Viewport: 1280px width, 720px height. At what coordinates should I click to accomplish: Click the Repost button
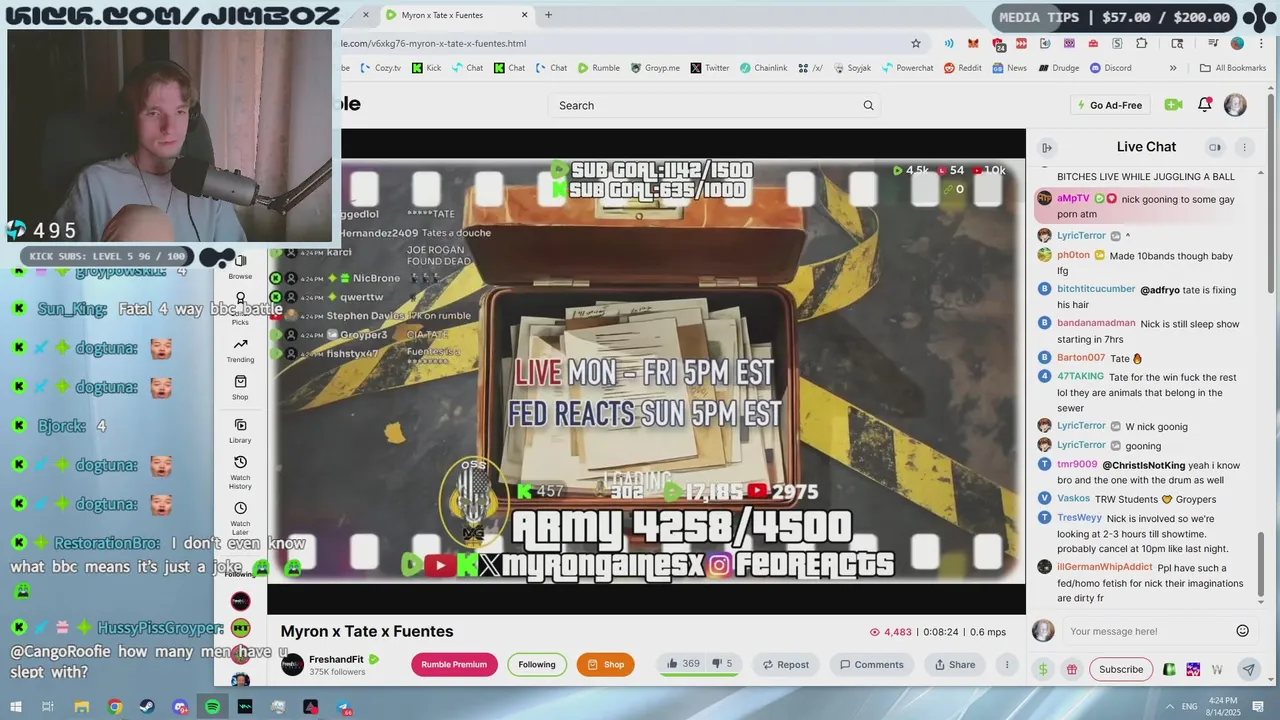click(785, 664)
